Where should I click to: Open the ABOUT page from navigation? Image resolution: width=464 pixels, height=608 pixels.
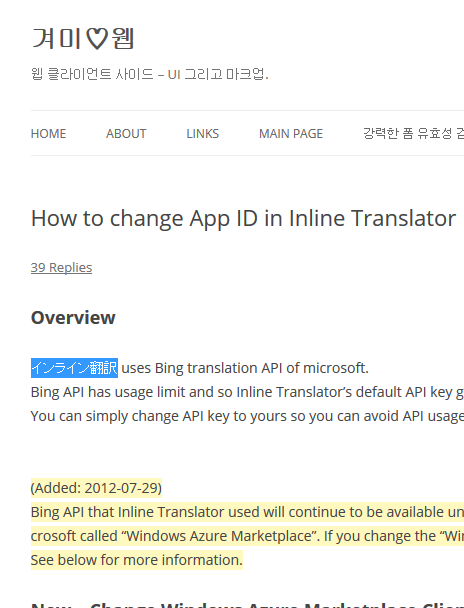[x=126, y=133]
